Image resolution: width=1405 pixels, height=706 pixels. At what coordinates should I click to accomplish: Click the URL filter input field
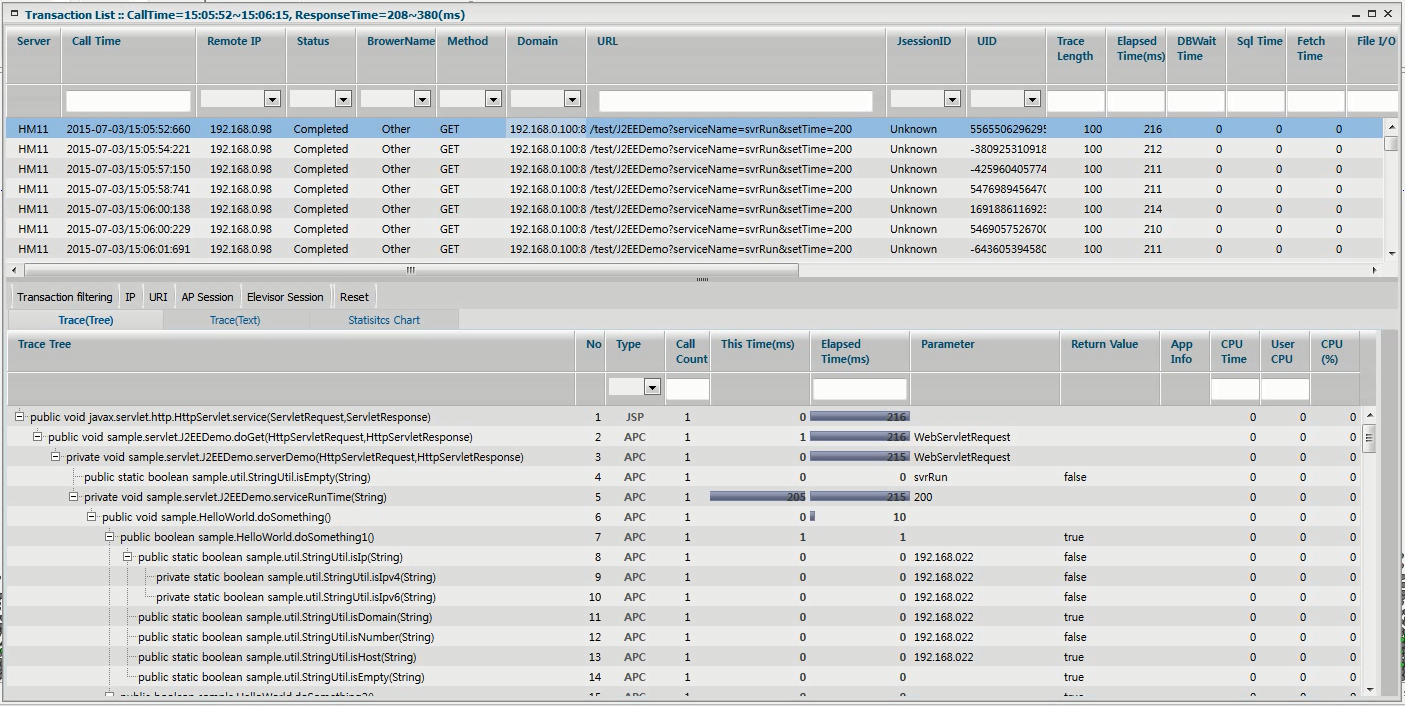735,101
